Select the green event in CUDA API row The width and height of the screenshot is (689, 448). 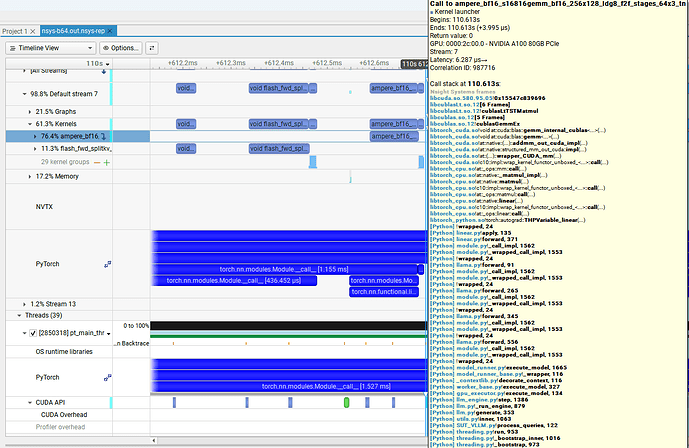[x=346, y=402]
